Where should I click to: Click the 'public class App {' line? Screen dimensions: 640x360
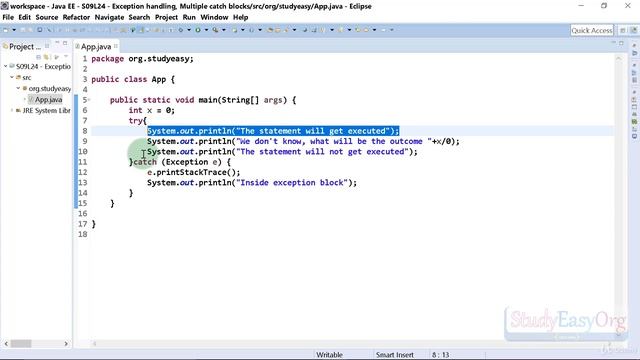pyautogui.click(x=133, y=79)
